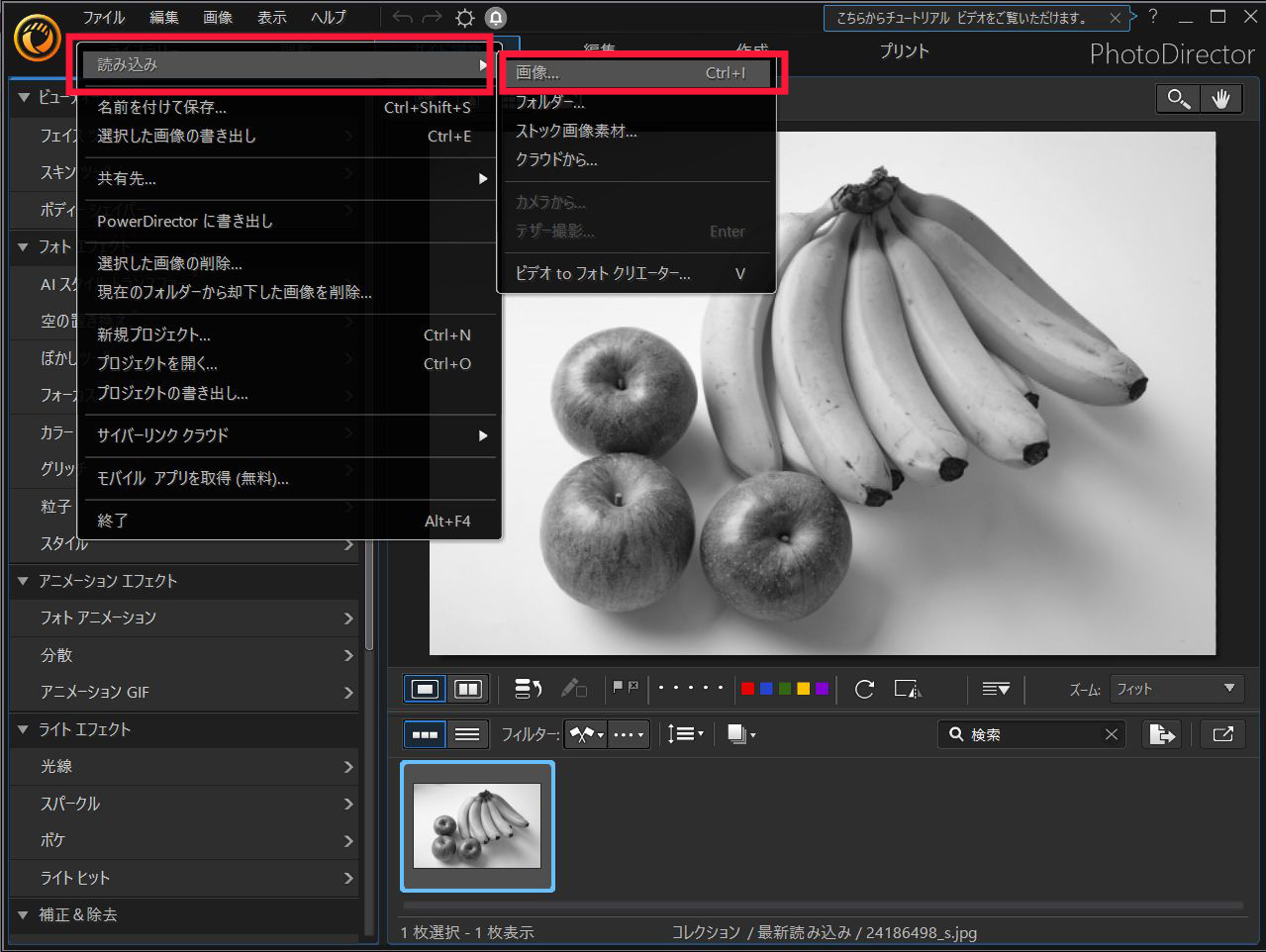Click into the 検索 search field
Image resolution: width=1266 pixels, height=952 pixels.
pos(1032,734)
